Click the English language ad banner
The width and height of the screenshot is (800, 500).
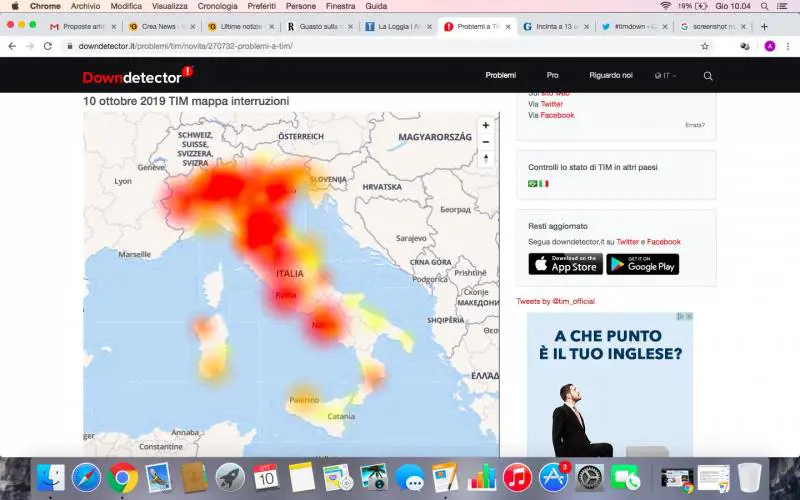tap(610, 385)
